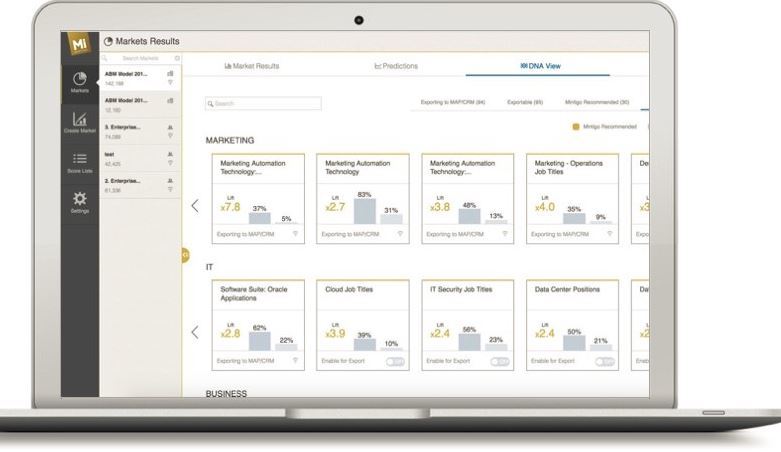Collapse the markets list panel with yellow handle
The width and height of the screenshot is (781, 452).
point(184,256)
